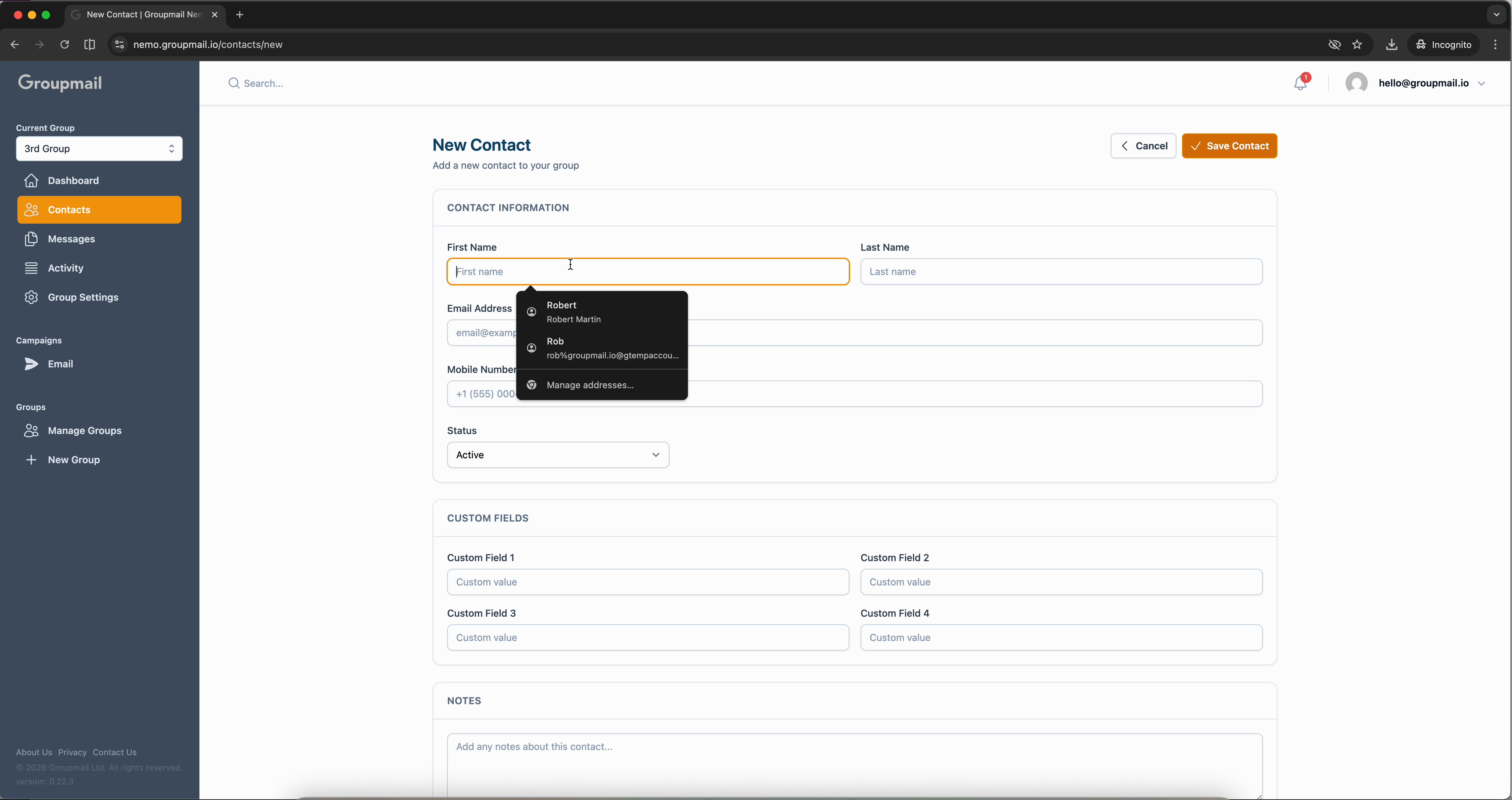Toggle the browser side panel
Image resolution: width=1512 pixels, height=800 pixels.
89,45
